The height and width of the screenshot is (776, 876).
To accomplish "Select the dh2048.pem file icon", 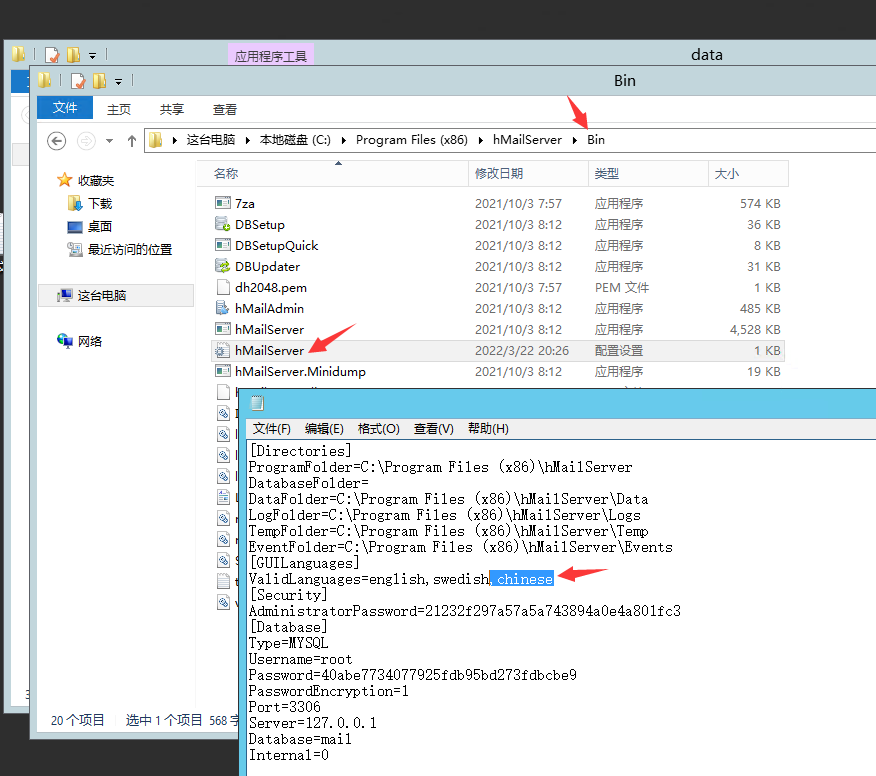I will (x=223, y=287).
